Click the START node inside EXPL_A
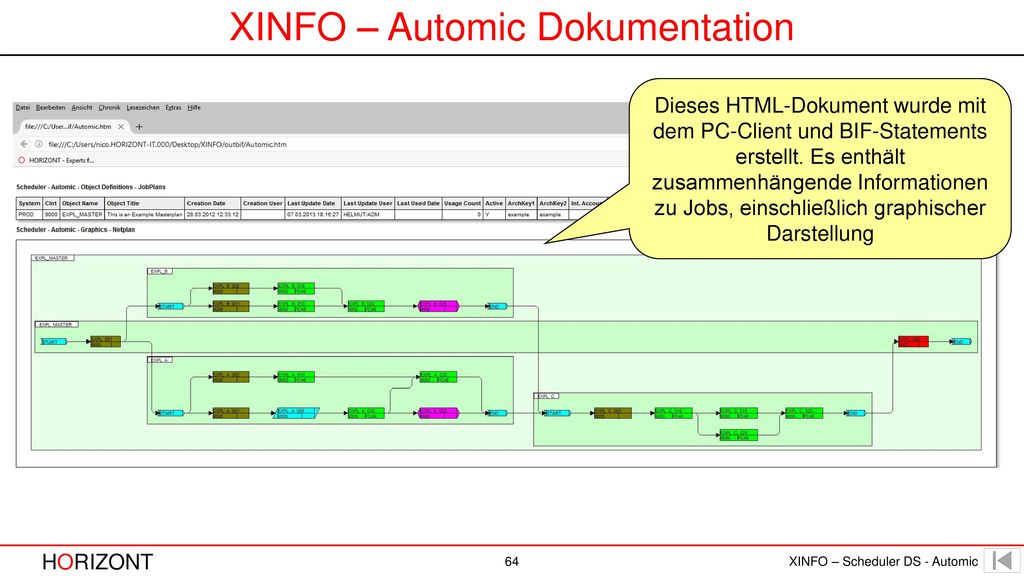The width and height of the screenshot is (1024, 576). tap(170, 413)
